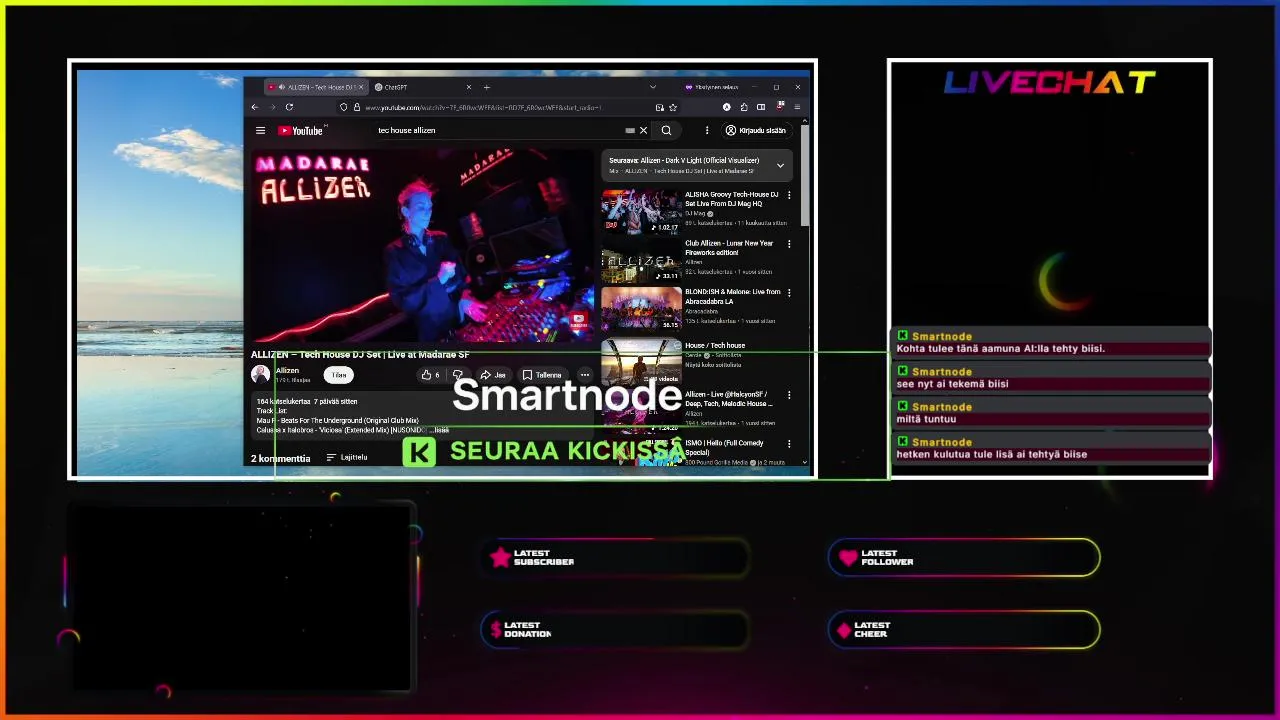
Task: Mute the ALLIZEN tab via speaker icon
Action: coord(281,87)
